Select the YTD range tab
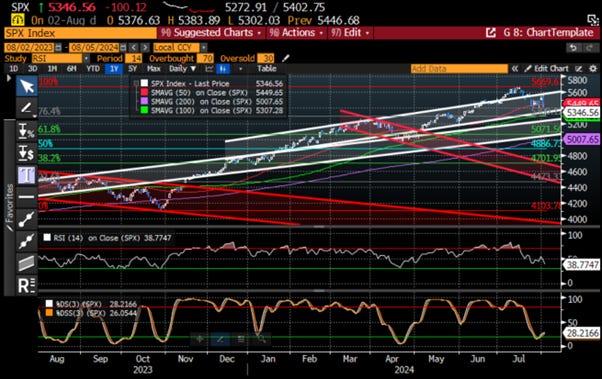The height and width of the screenshot is (379, 602). pos(93,69)
